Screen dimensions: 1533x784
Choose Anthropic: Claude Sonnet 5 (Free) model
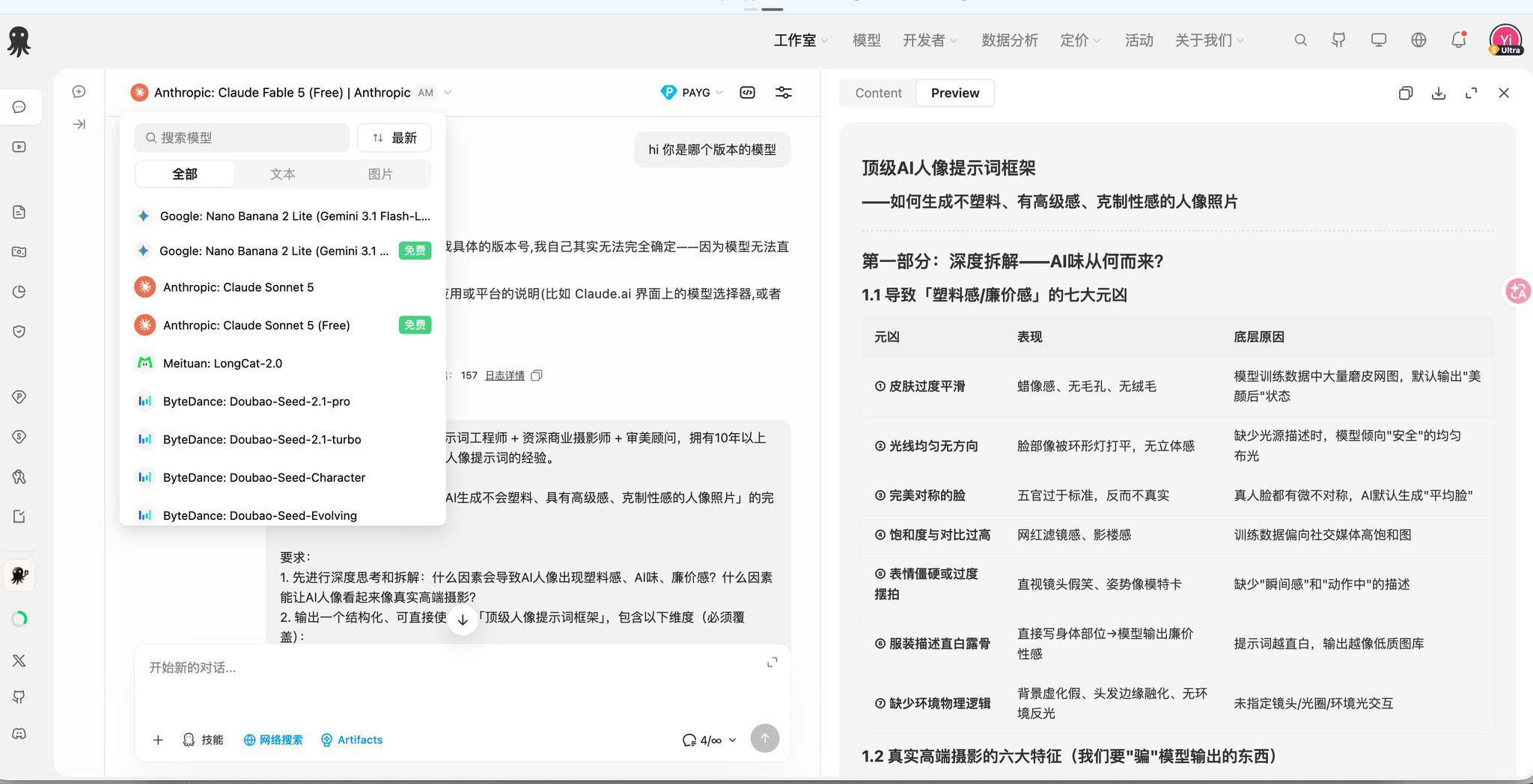coord(282,325)
